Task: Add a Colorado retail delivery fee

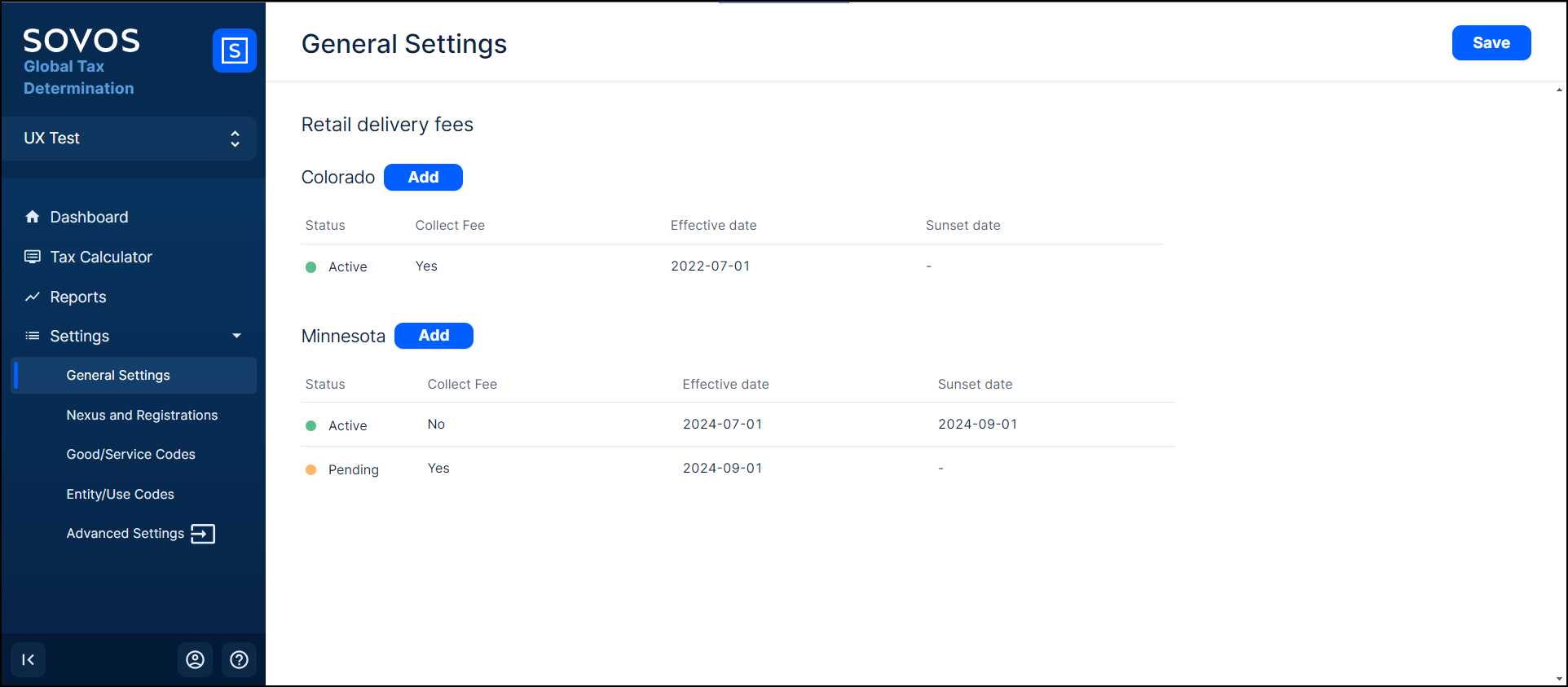Action: (x=423, y=178)
